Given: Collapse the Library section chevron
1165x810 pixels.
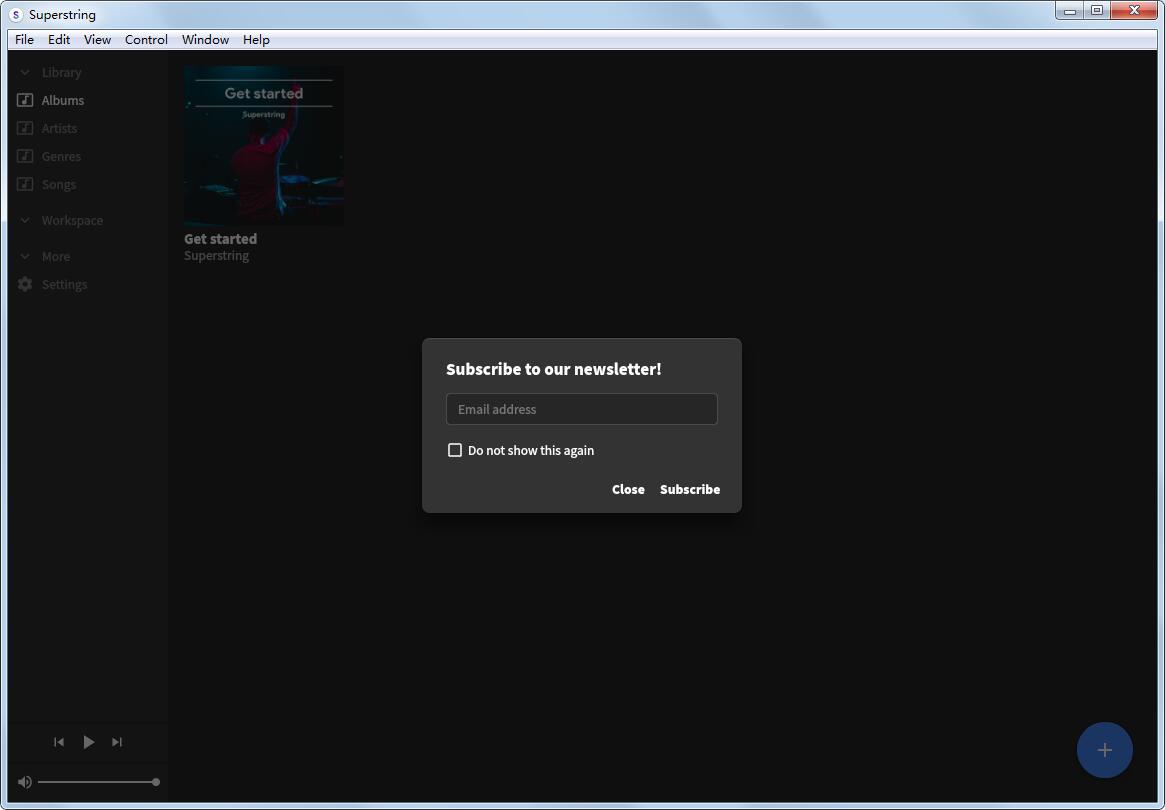Looking at the screenshot, I should pos(25,72).
